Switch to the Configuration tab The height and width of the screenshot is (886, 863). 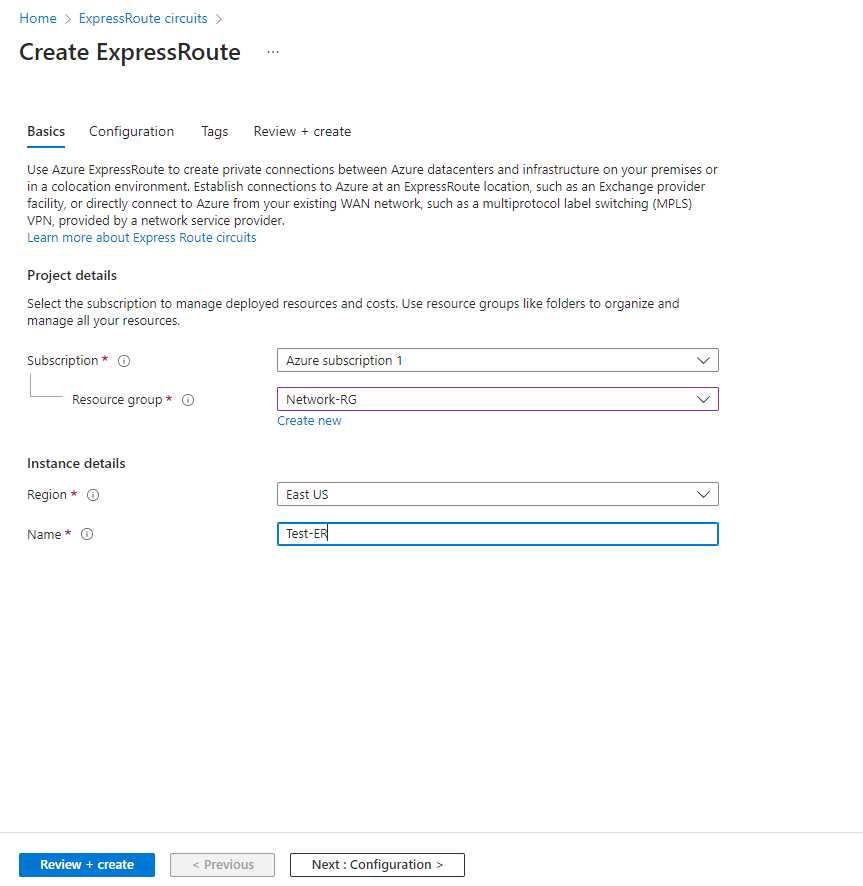point(131,131)
